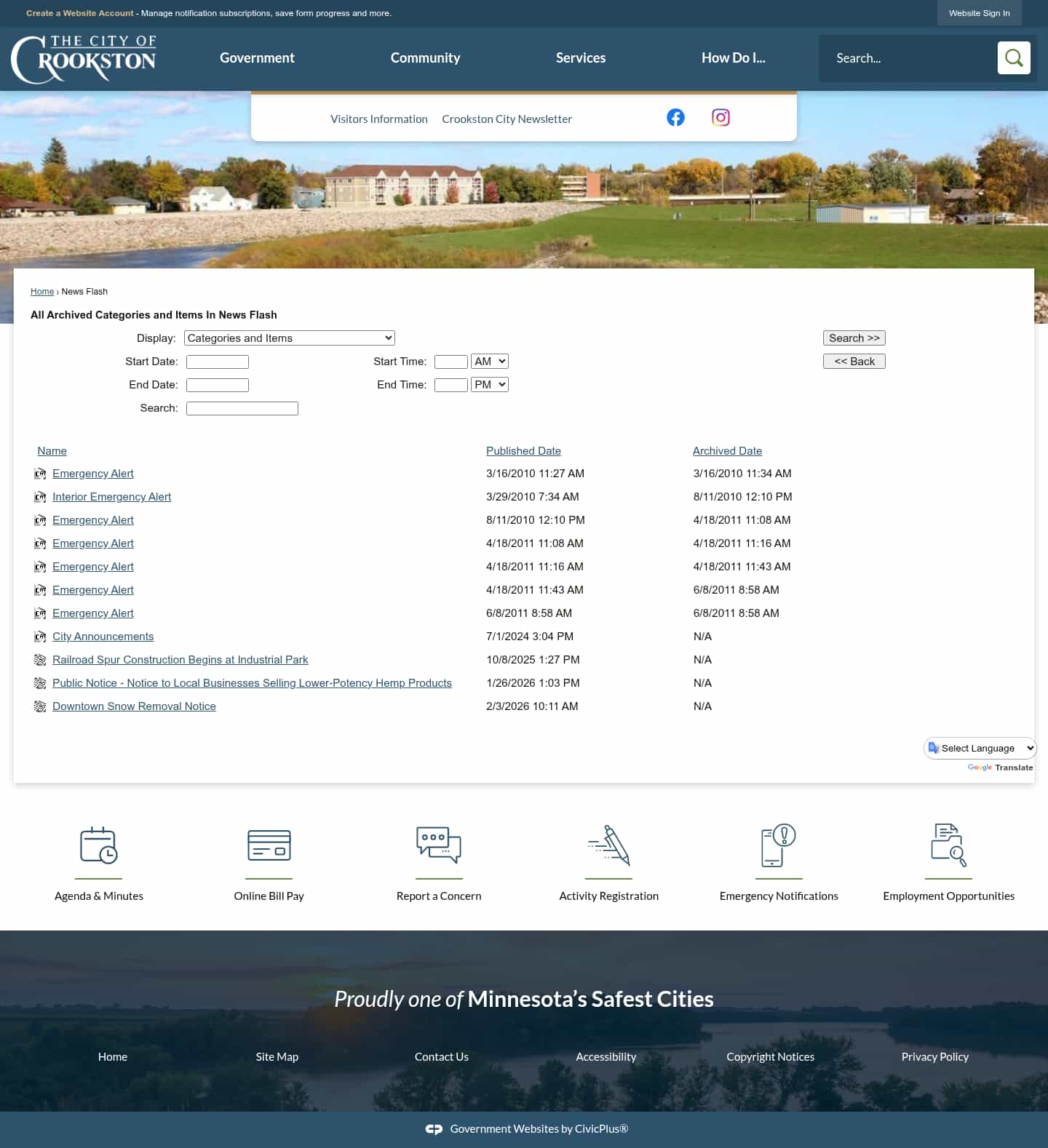Click Website Sign In button

(979, 13)
